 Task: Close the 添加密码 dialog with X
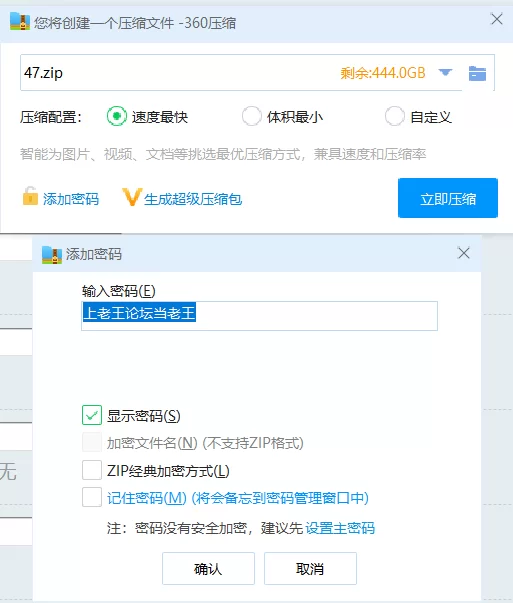(464, 253)
